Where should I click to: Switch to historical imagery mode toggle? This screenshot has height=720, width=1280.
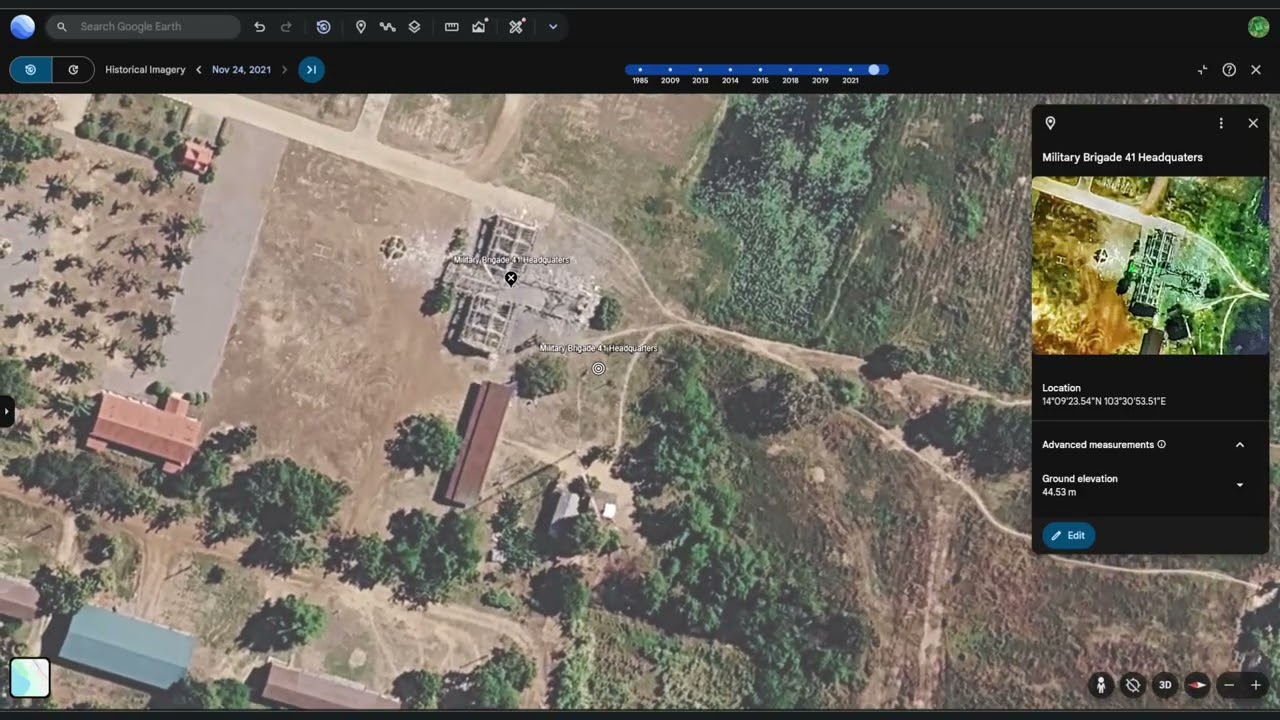point(31,70)
